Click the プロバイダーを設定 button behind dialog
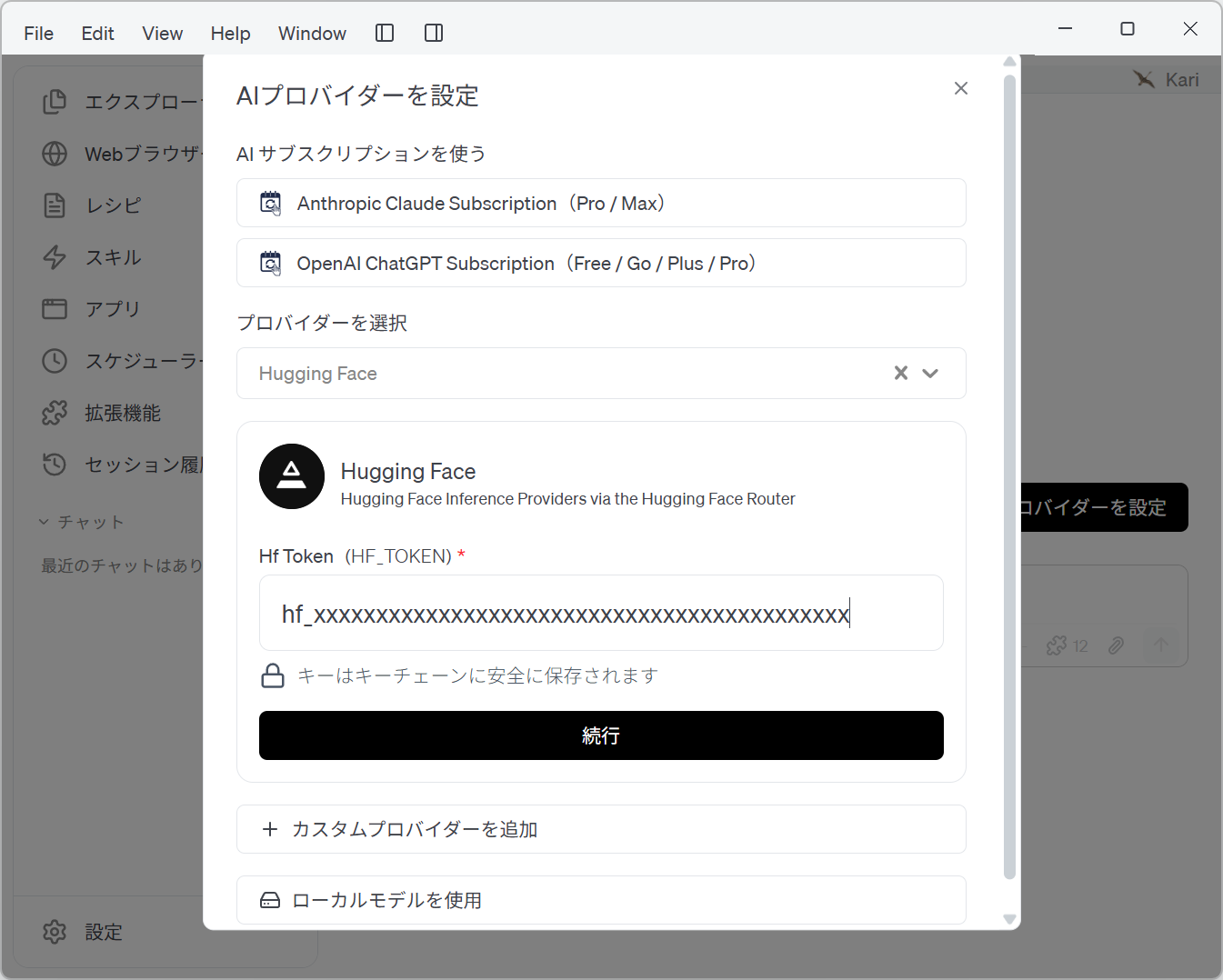This screenshot has width=1223, height=980. point(1104,507)
